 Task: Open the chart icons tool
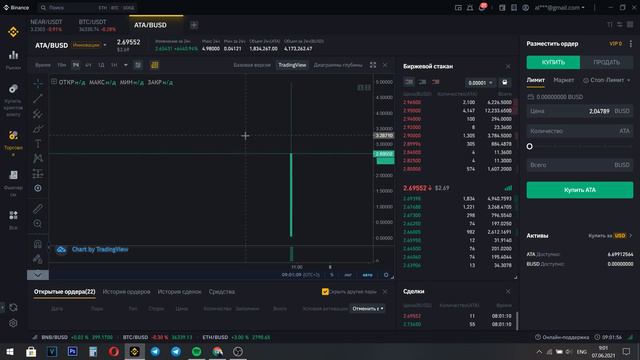click(38, 188)
